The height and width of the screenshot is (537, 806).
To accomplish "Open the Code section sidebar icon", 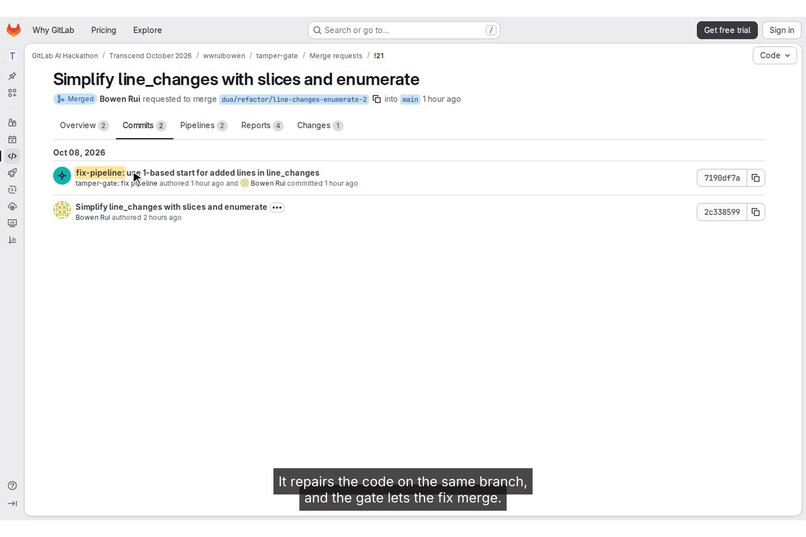I will pos(12,156).
